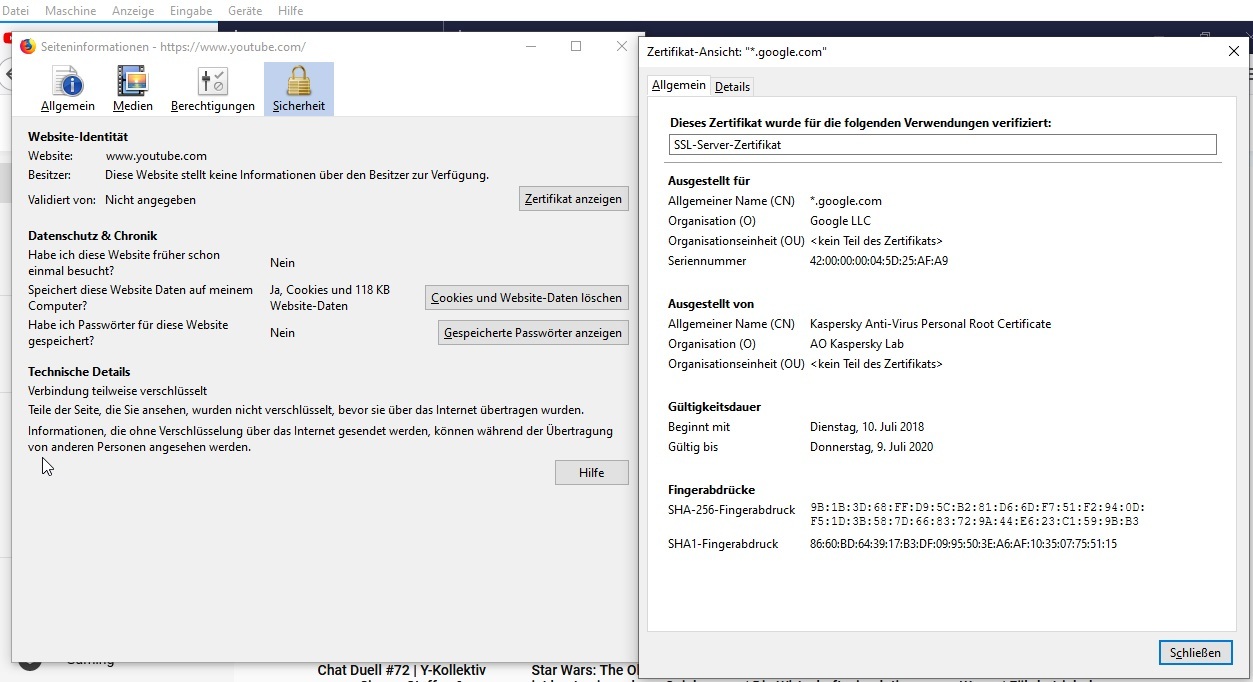The image size is (1253, 682).
Task: Click Nicht angegeben validation value
Action: point(150,200)
